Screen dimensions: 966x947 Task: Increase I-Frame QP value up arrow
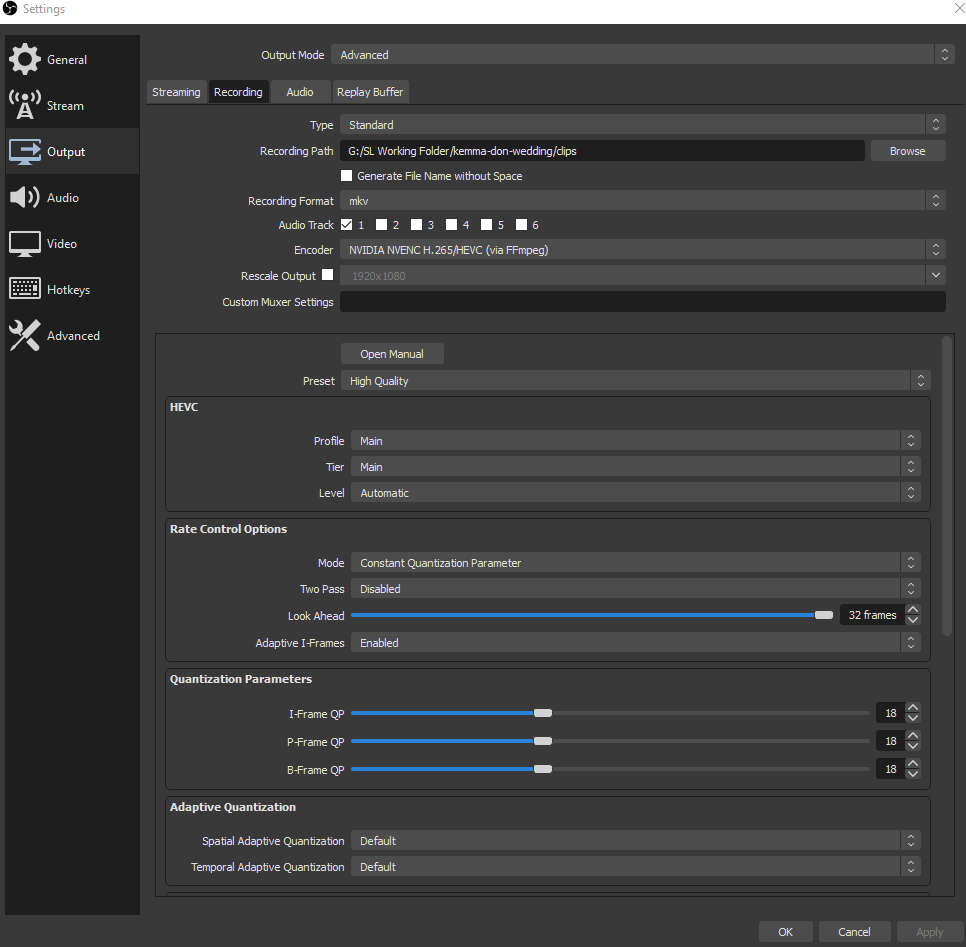click(913, 707)
